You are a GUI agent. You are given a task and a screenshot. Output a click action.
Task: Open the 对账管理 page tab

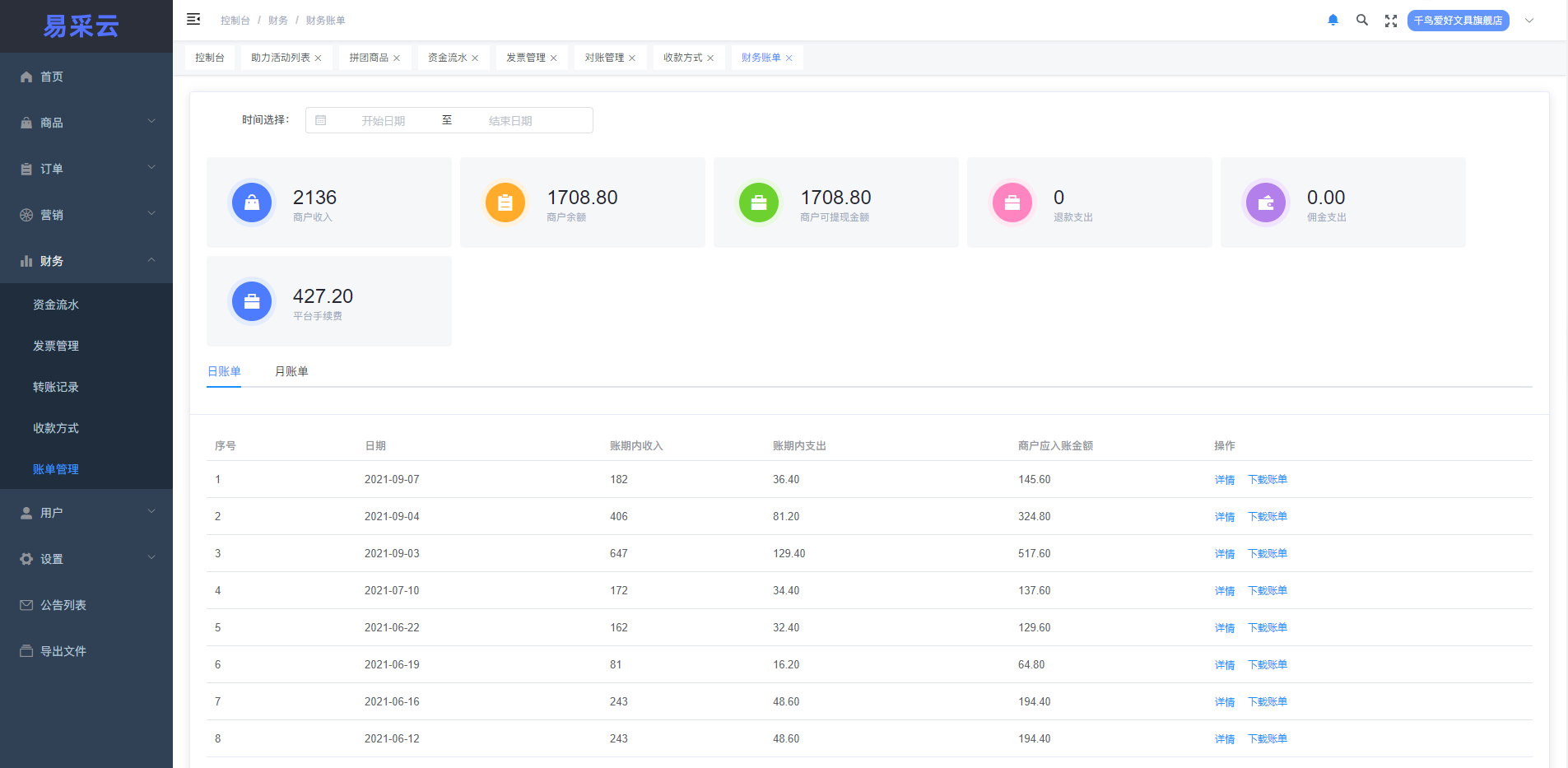[x=604, y=58]
